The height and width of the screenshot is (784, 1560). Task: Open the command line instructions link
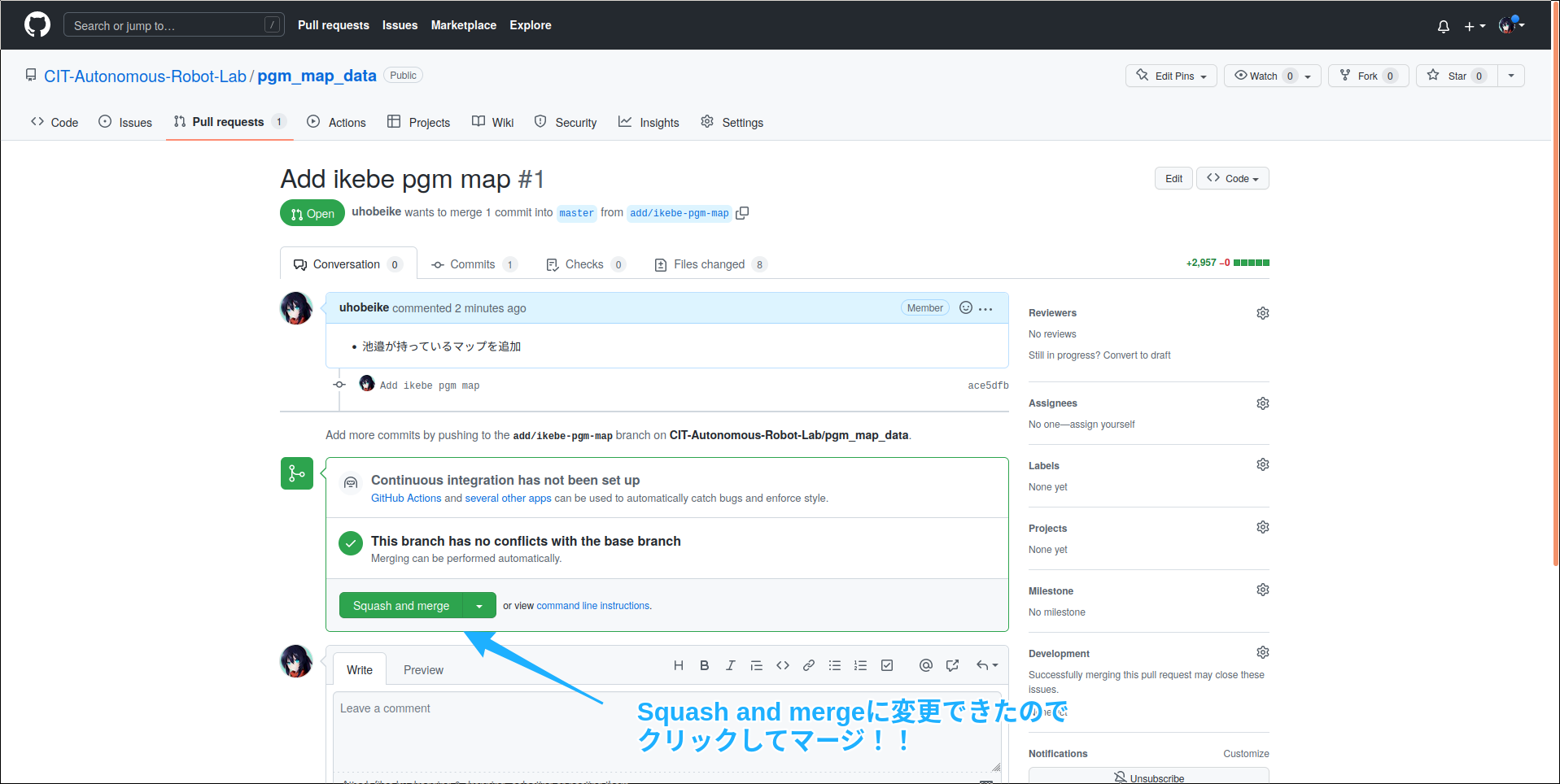tap(592, 605)
